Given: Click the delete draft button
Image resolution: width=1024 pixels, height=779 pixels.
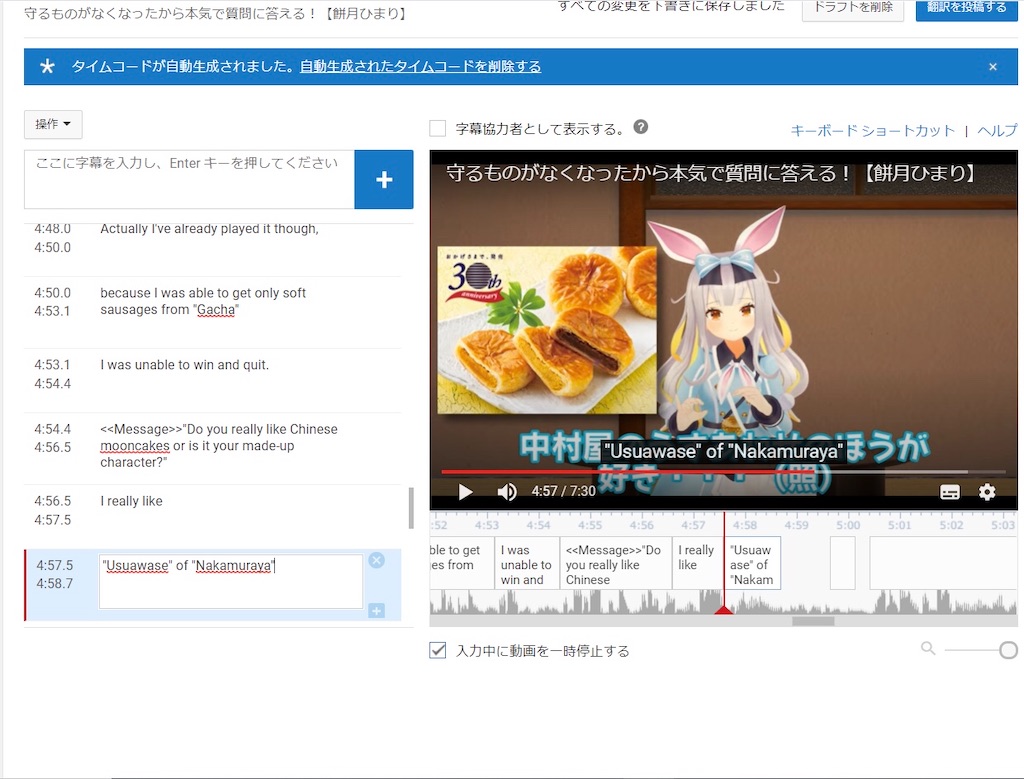Looking at the screenshot, I should (x=853, y=8).
